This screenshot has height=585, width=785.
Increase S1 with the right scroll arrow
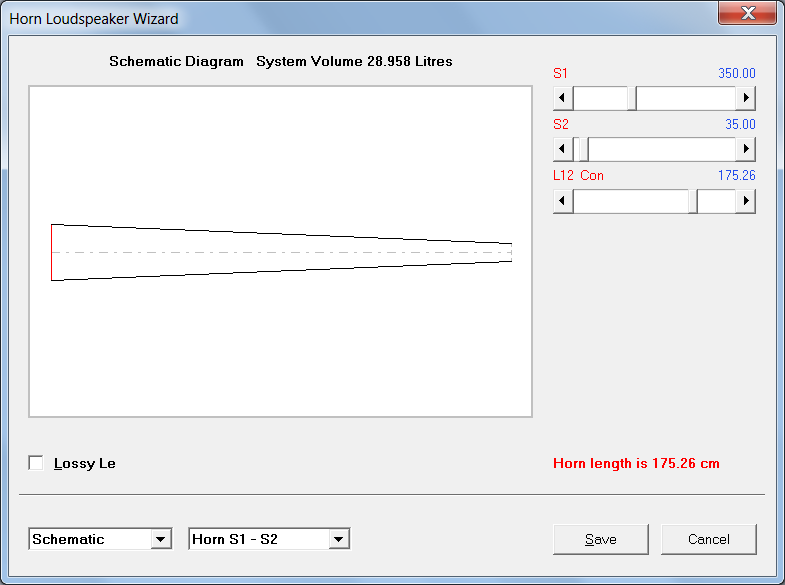point(745,98)
